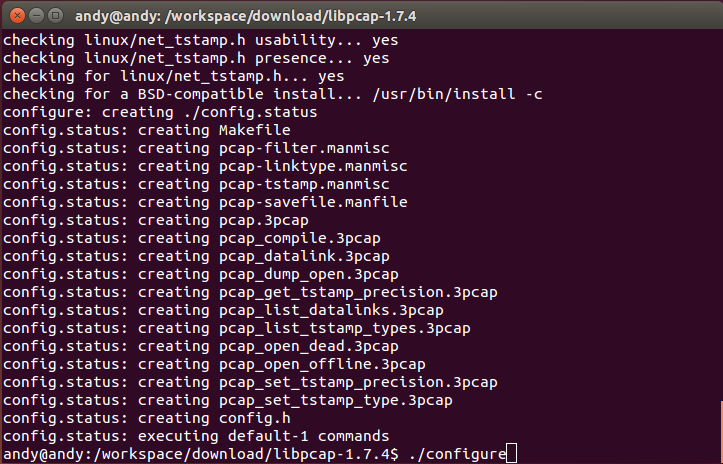723x464 pixels.
Task: Click the text pcap-tstamp.manmisc
Action: pos(304,184)
